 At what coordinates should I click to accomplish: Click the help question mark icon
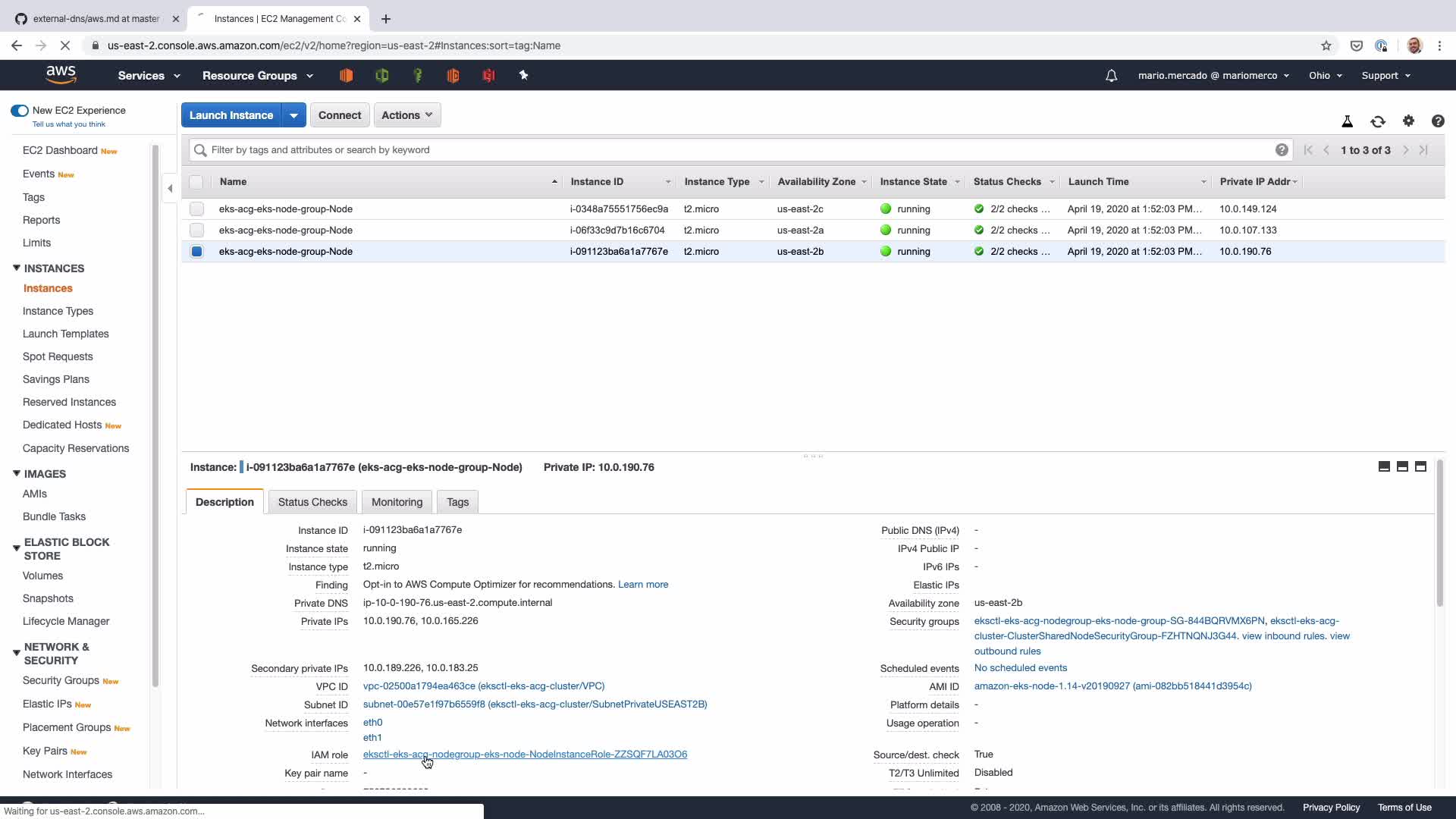click(1438, 121)
